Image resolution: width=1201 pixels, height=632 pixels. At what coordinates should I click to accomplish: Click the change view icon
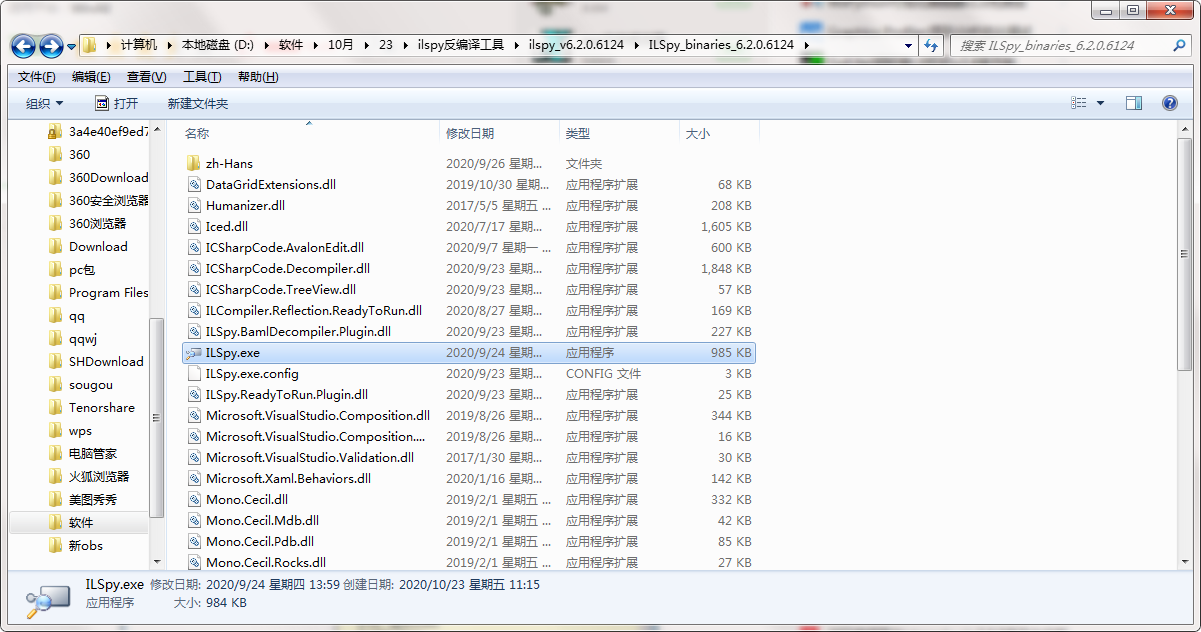[1079, 103]
